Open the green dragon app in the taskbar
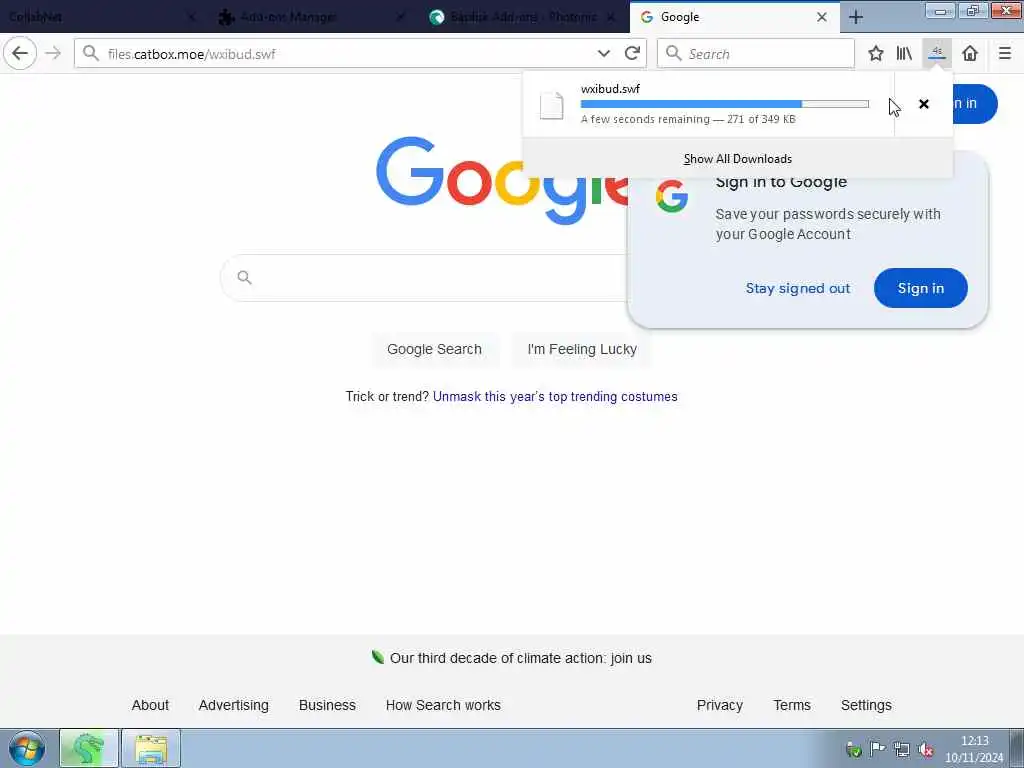This screenshot has height=768, width=1024. [x=89, y=748]
